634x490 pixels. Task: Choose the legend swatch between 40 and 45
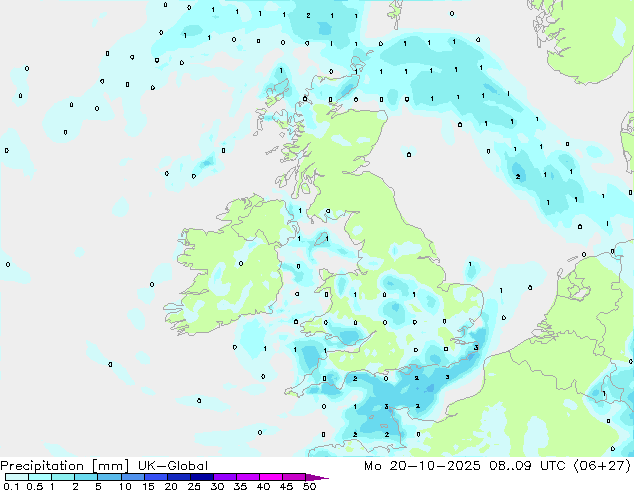[271, 477]
